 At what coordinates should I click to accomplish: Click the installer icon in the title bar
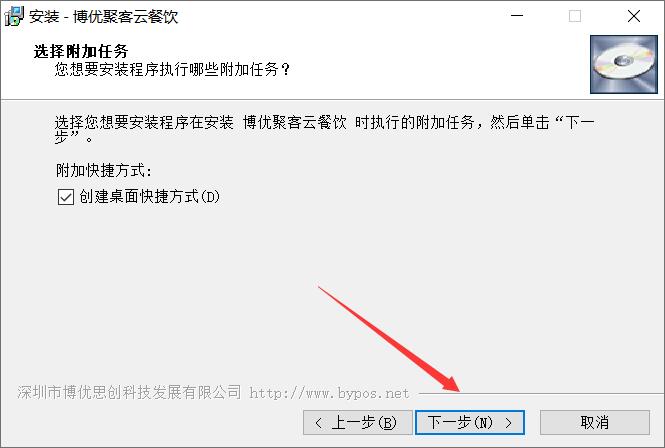click(x=14, y=16)
